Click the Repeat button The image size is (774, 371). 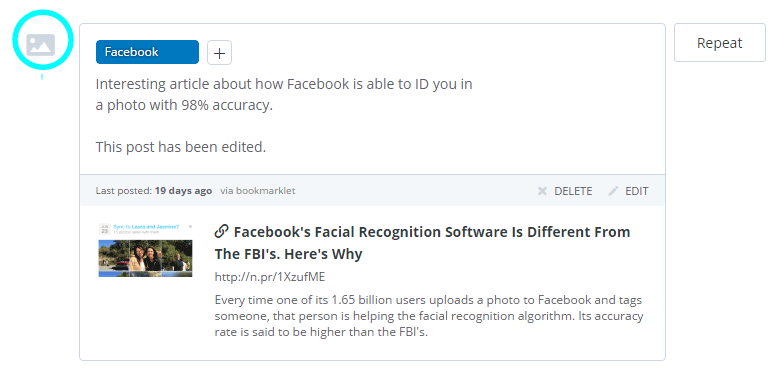(719, 43)
